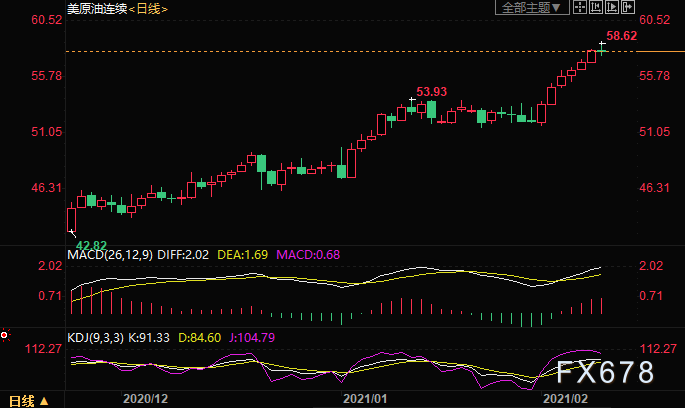The width and height of the screenshot is (685, 408).
Task: Click the left axis 60.52 price label
Action: pos(47,20)
